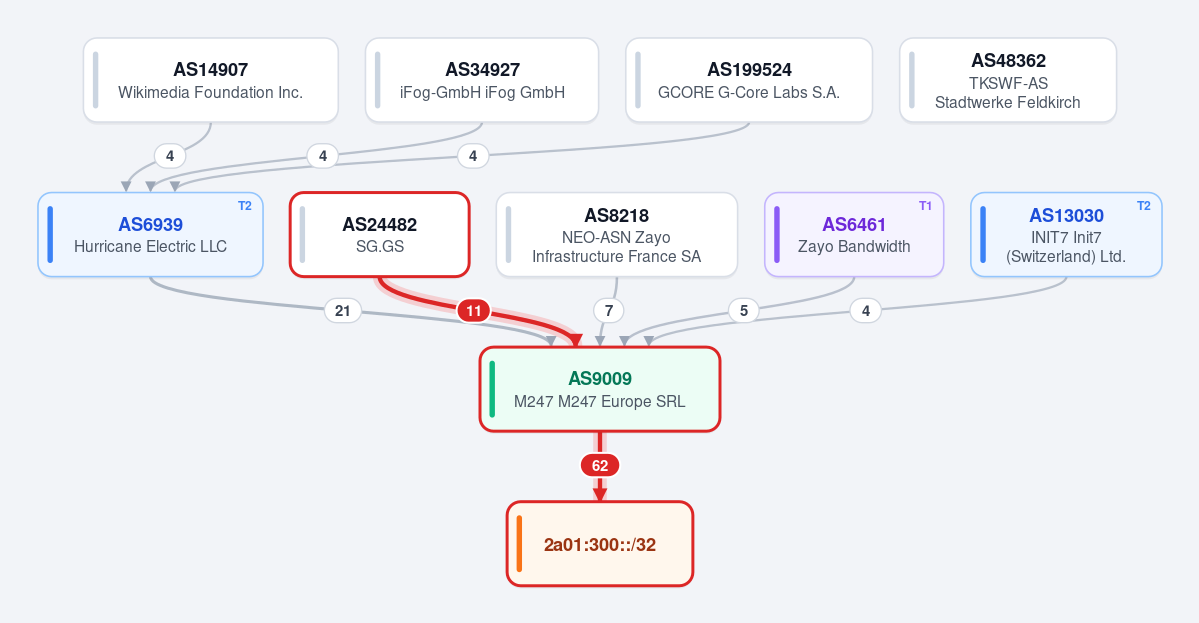
Task: Click the red 11 edge count badge
Action: [473, 311]
